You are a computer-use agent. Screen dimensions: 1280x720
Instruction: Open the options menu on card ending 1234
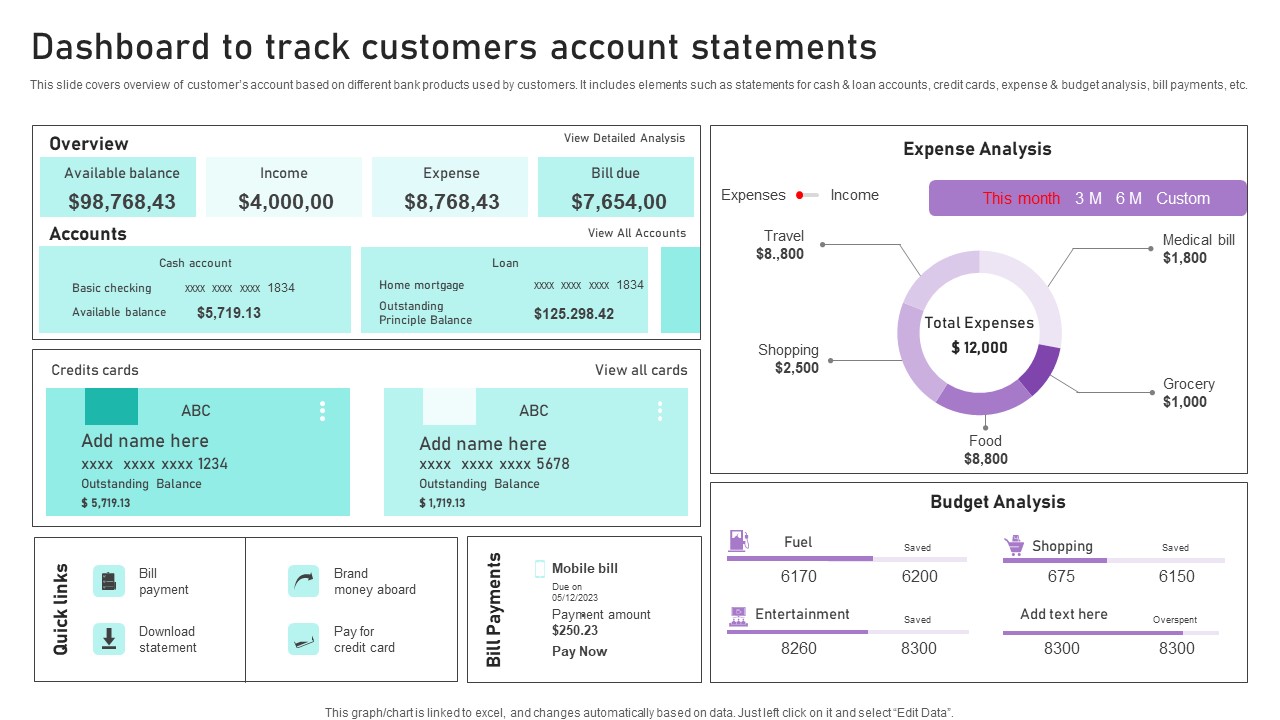click(322, 411)
